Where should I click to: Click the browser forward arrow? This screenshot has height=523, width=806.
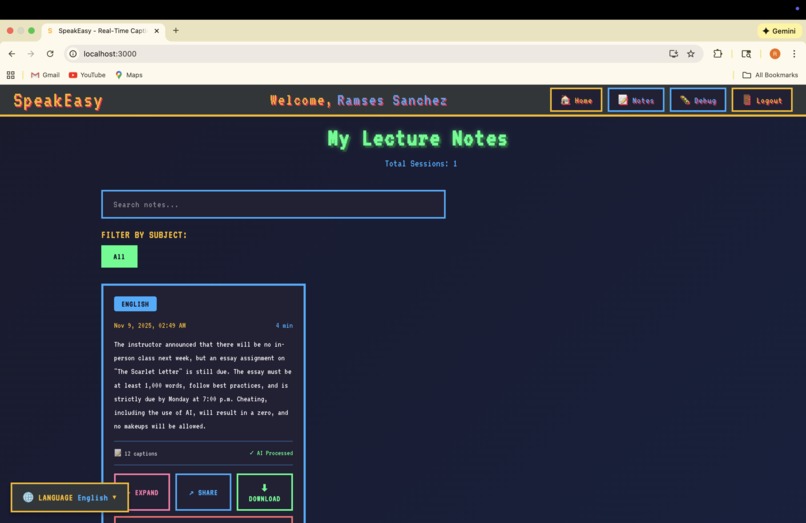[31, 53]
